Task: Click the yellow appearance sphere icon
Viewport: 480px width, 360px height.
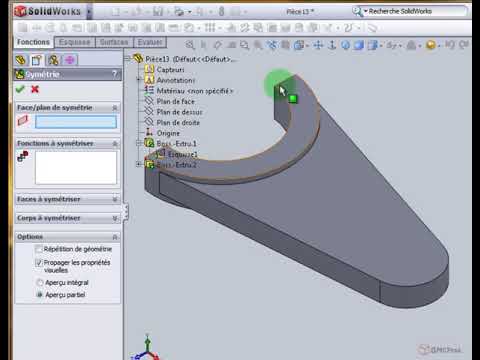Action: [431, 44]
